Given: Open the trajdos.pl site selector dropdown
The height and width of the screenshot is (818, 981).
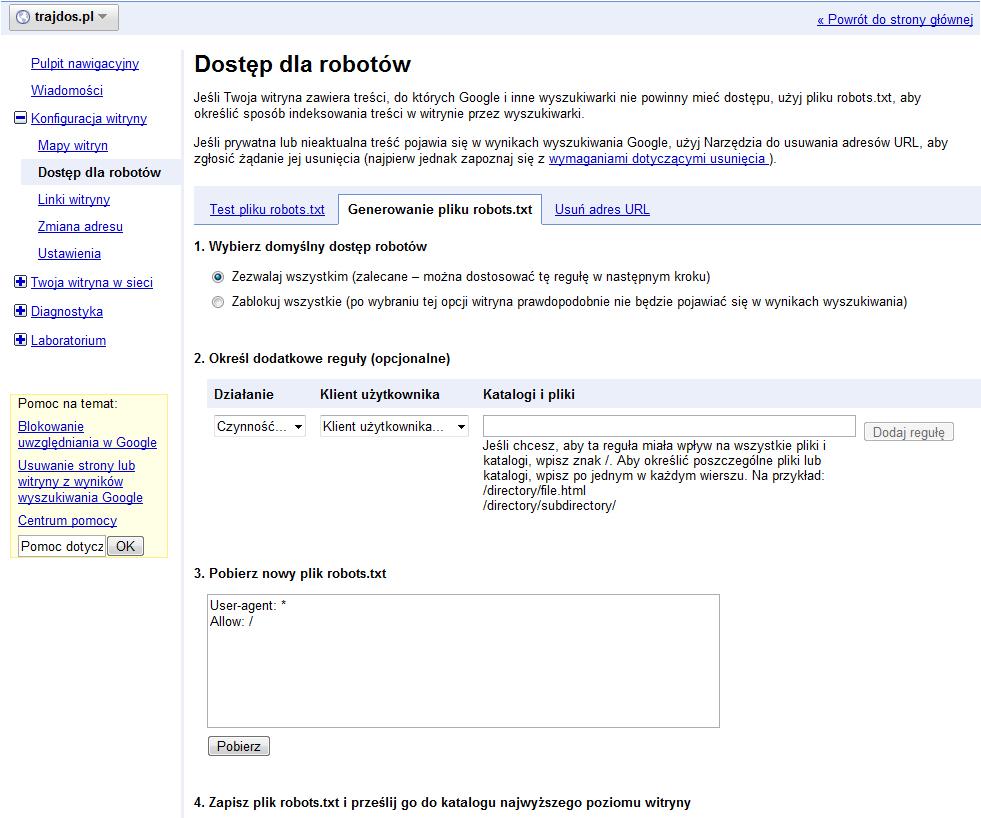Looking at the screenshot, I should [63, 17].
